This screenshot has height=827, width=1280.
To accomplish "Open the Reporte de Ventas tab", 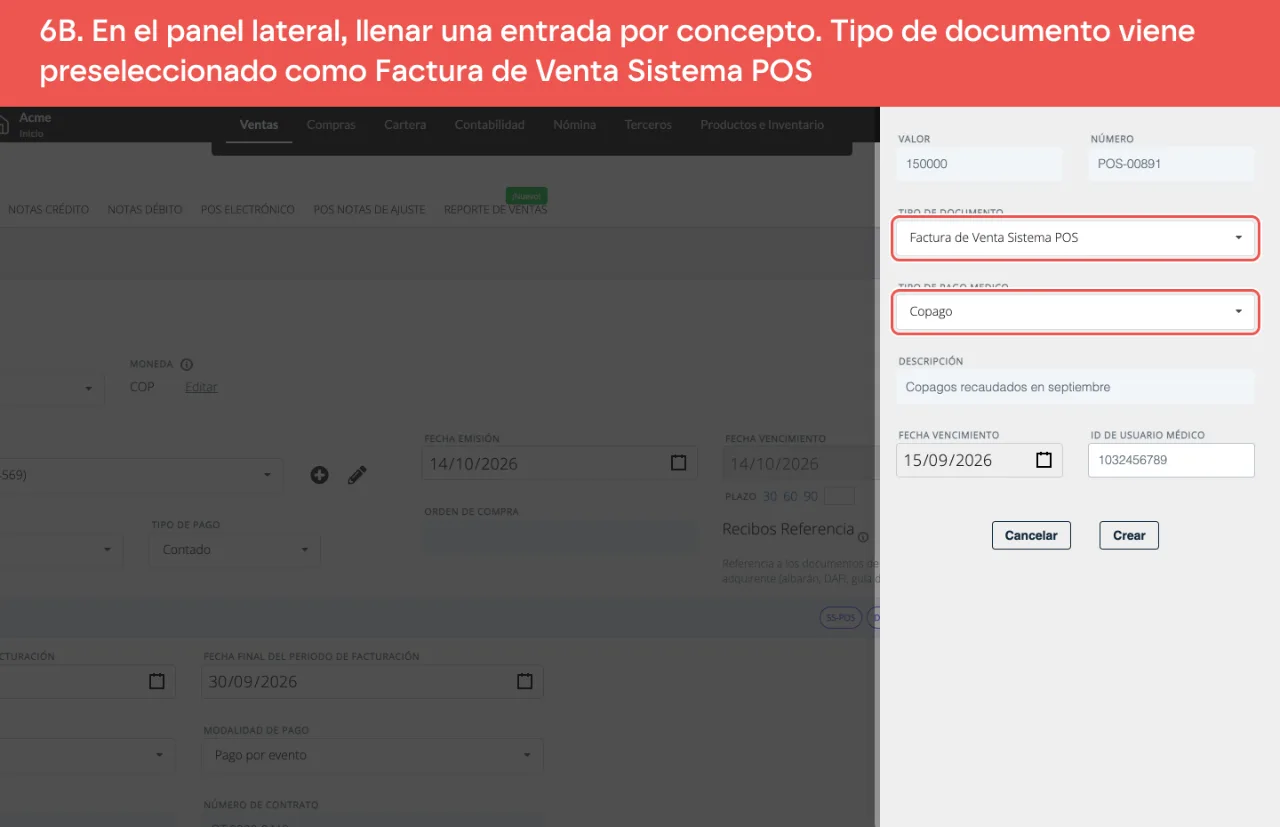I will [496, 210].
